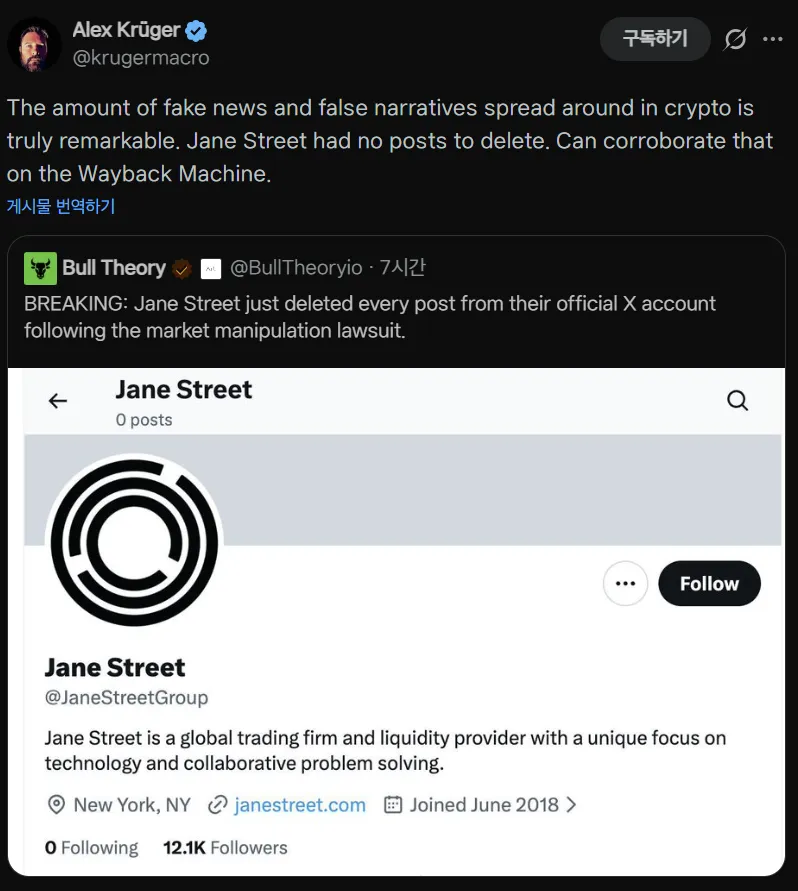Screen dimensions: 798x891
Task: Click the @krugermacro handle
Action: pos(141,58)
